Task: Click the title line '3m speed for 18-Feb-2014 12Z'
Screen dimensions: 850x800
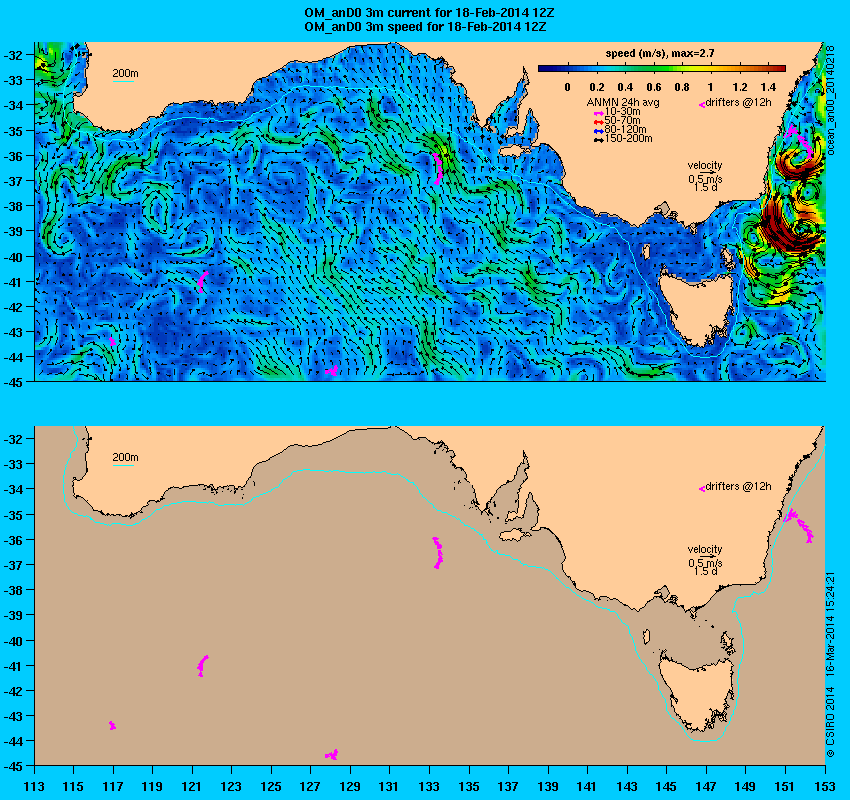Action: tap(425, 27)
